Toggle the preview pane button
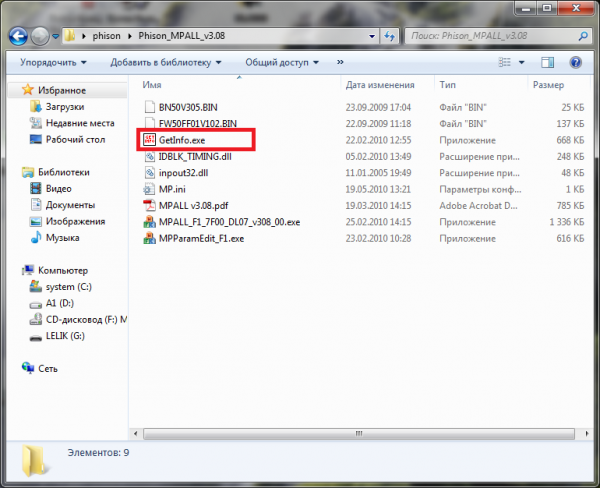Screen dimensions: 600x488 [547, 62]
